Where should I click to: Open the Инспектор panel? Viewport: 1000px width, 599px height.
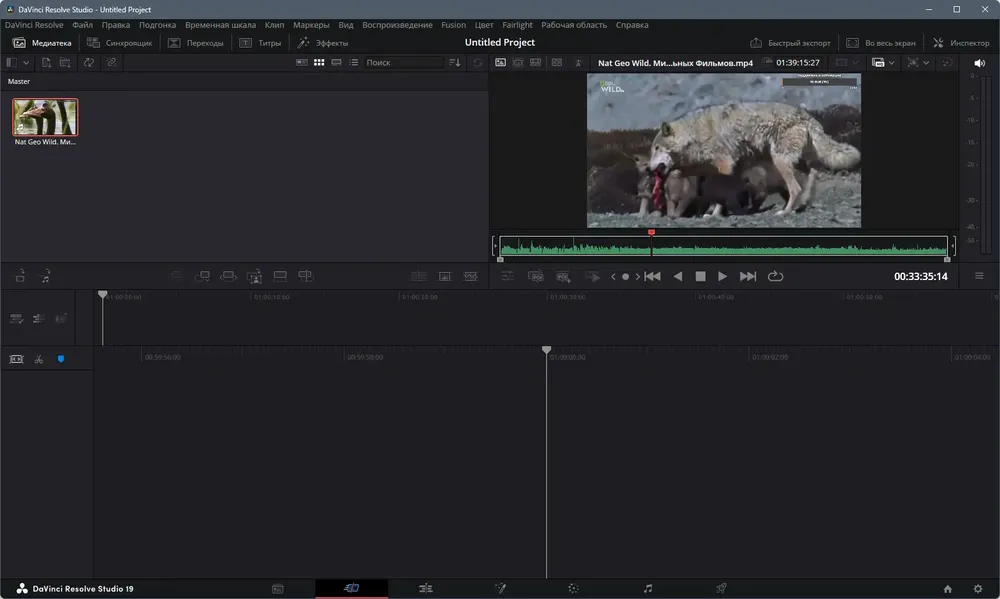pos(961,43)
